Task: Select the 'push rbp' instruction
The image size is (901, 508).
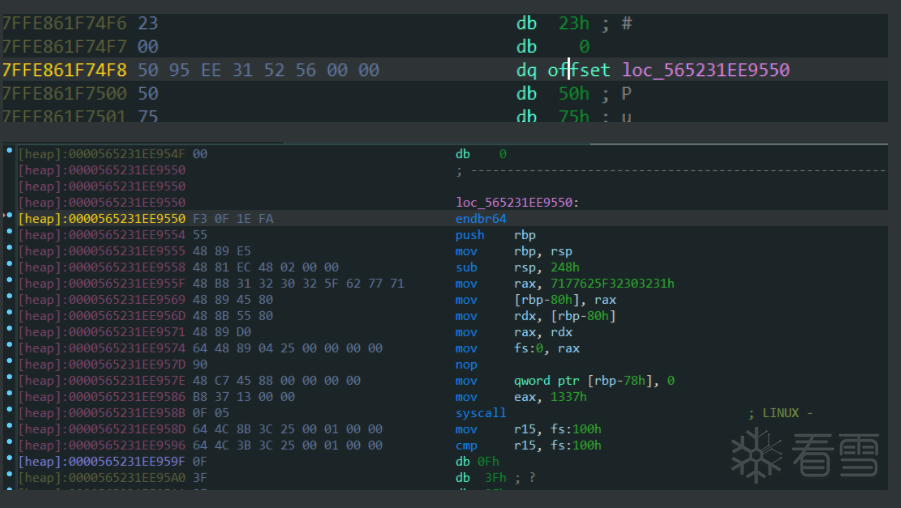Action: (495, 234)
